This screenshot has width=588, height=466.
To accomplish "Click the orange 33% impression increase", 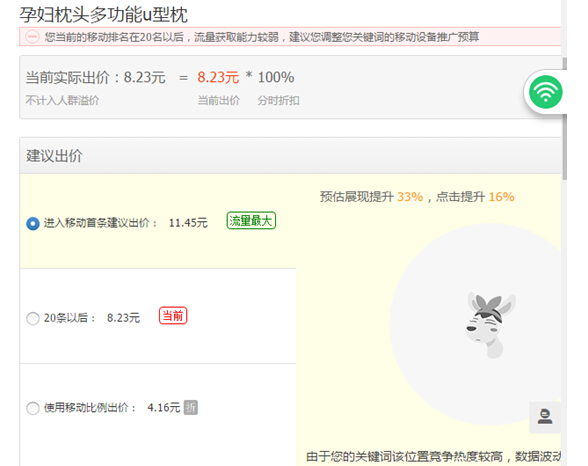I will pos(410,196).
